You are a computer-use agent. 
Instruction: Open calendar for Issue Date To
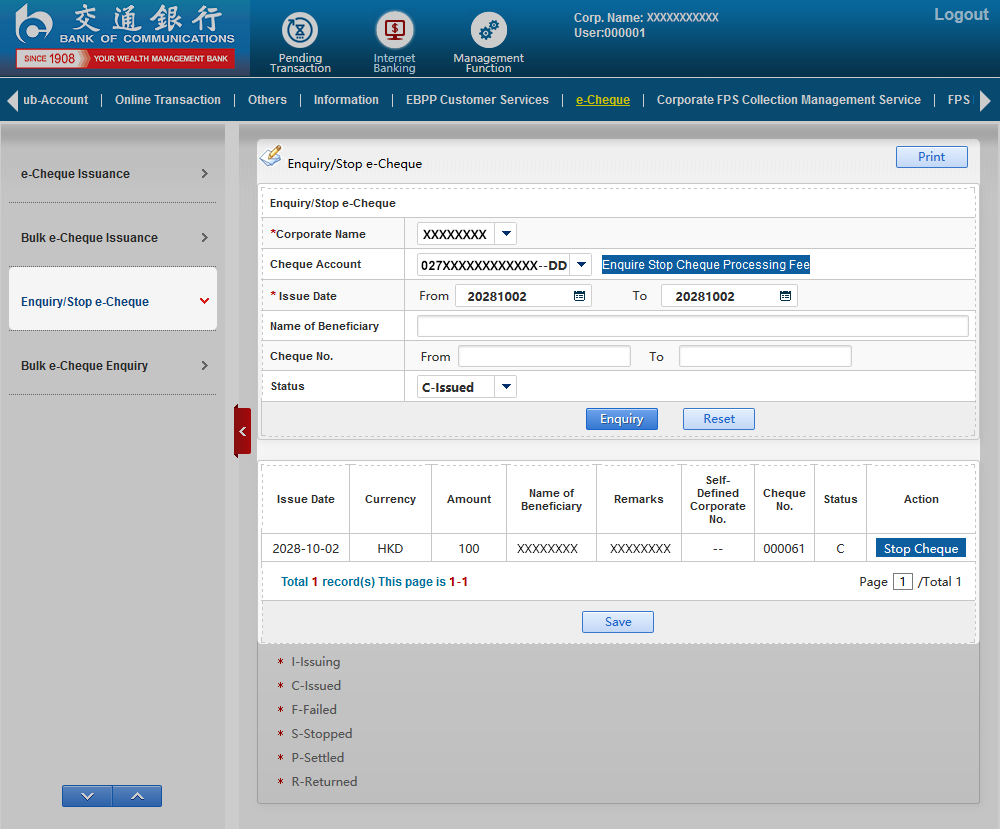(785, 296)
